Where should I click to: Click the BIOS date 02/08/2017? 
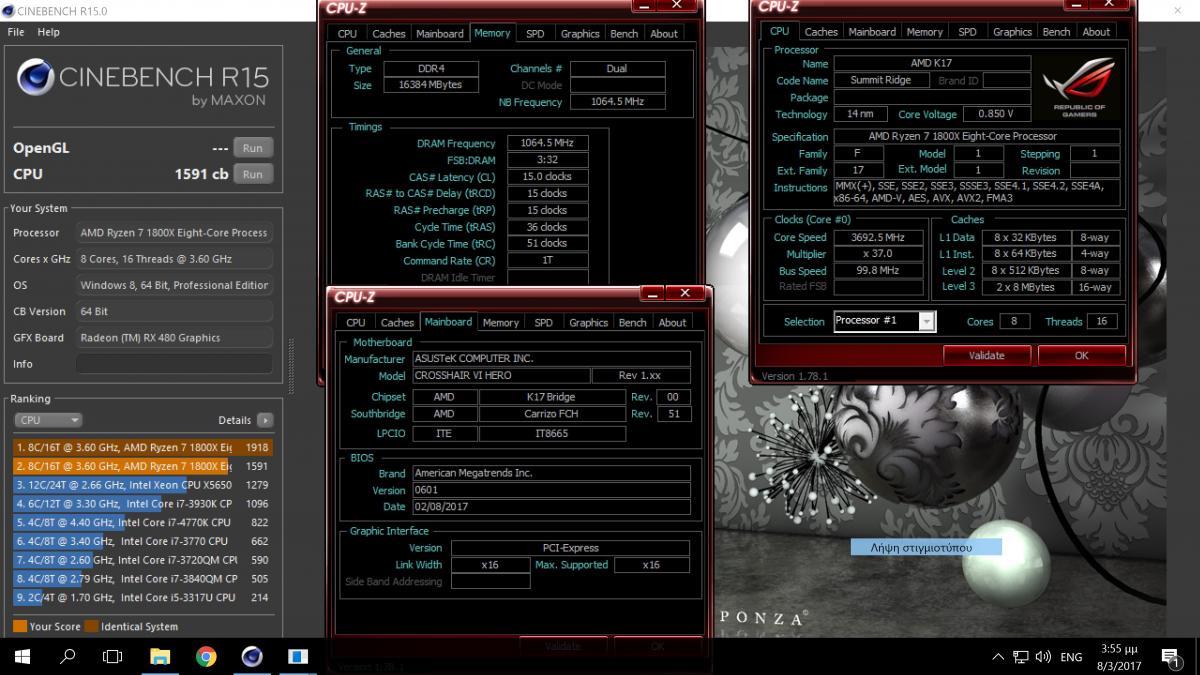[552, 507]
